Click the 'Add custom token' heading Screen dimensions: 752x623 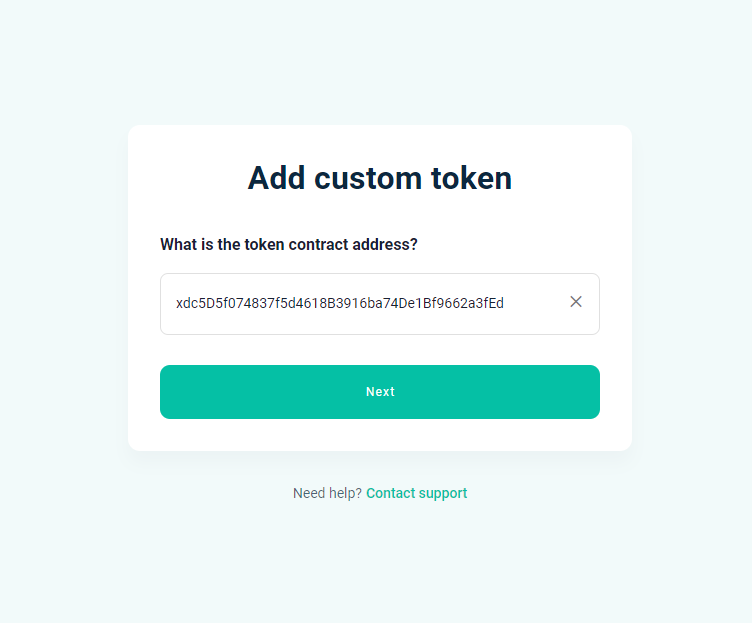pyautogui.click(x=380, y=178)
